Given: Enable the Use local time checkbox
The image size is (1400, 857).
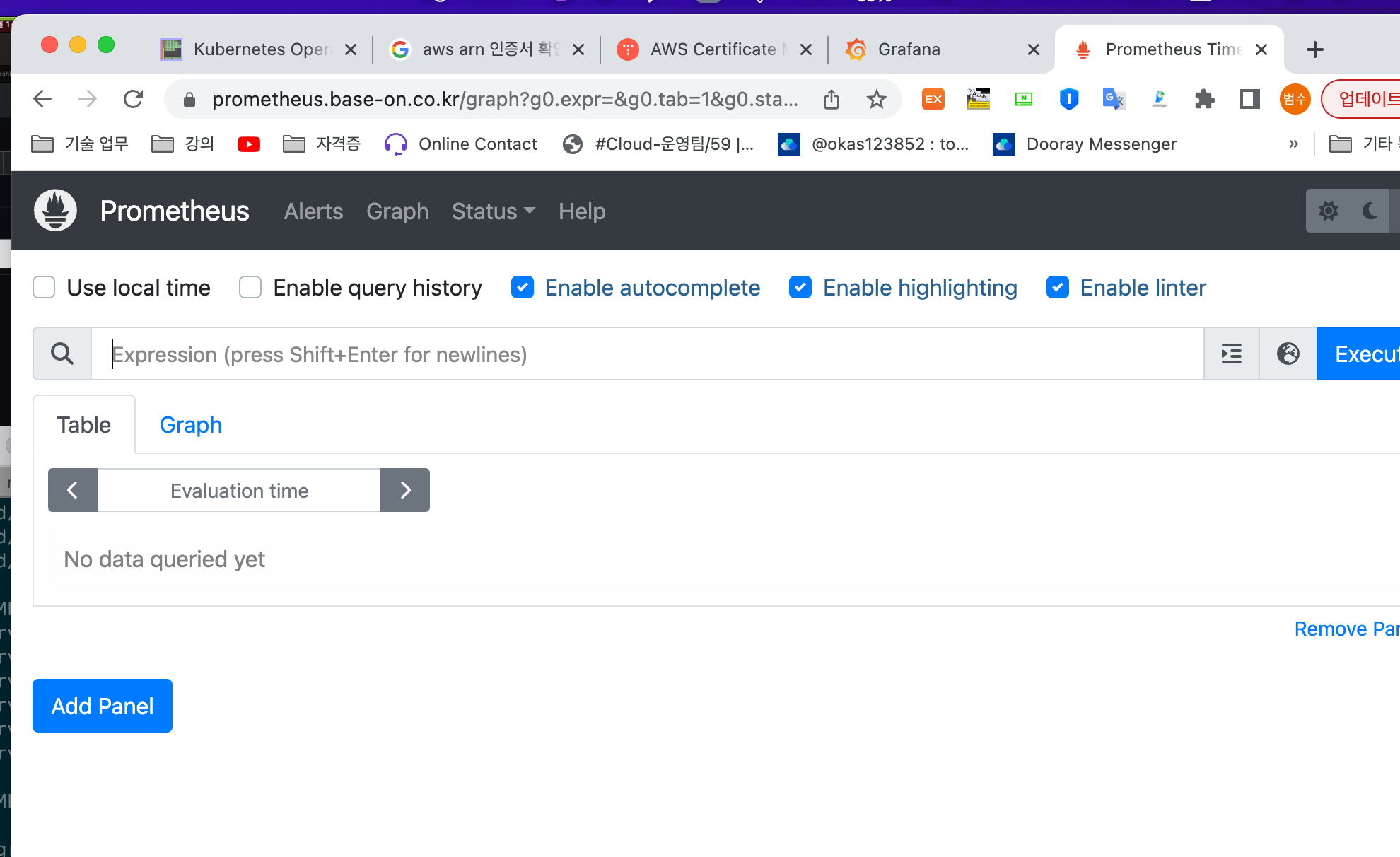Looking at the screenshot, I should (x=44, y=288).
